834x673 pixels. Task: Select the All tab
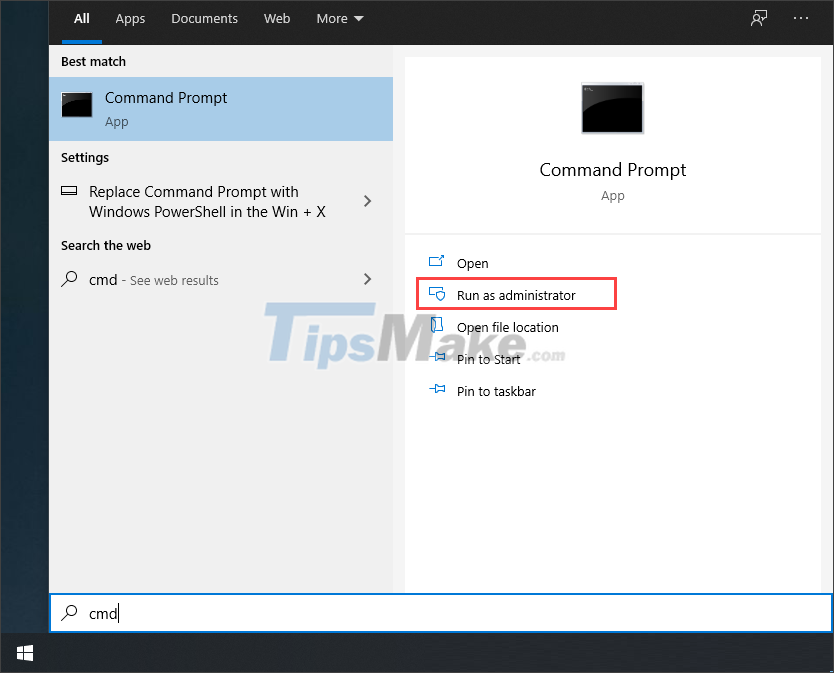point(81,18)
